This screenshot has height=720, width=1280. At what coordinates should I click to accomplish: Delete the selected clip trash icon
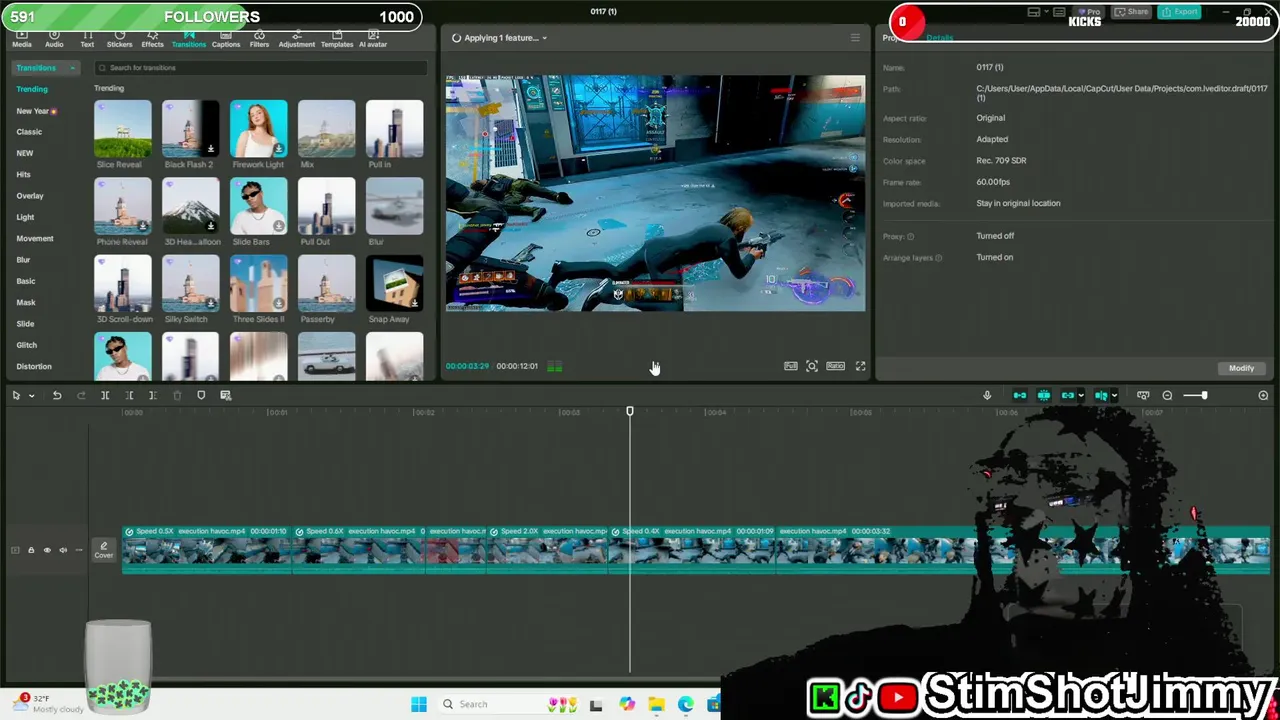tap(177, 396)
